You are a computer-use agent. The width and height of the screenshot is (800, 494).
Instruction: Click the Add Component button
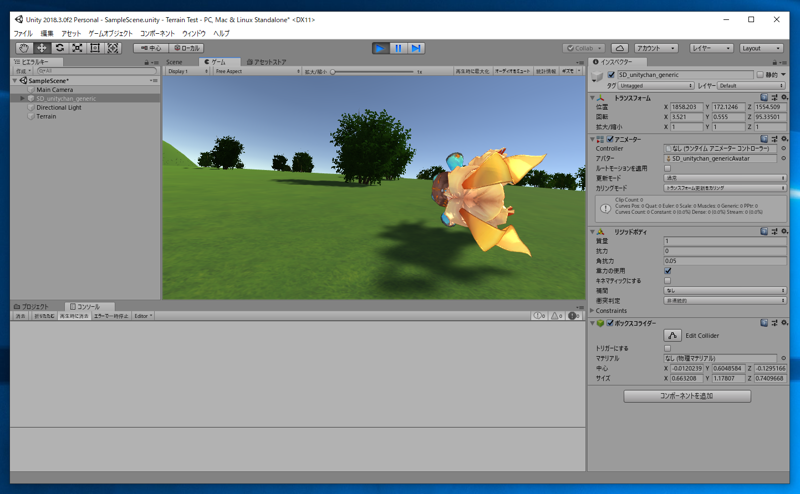[x=687, y=396]
